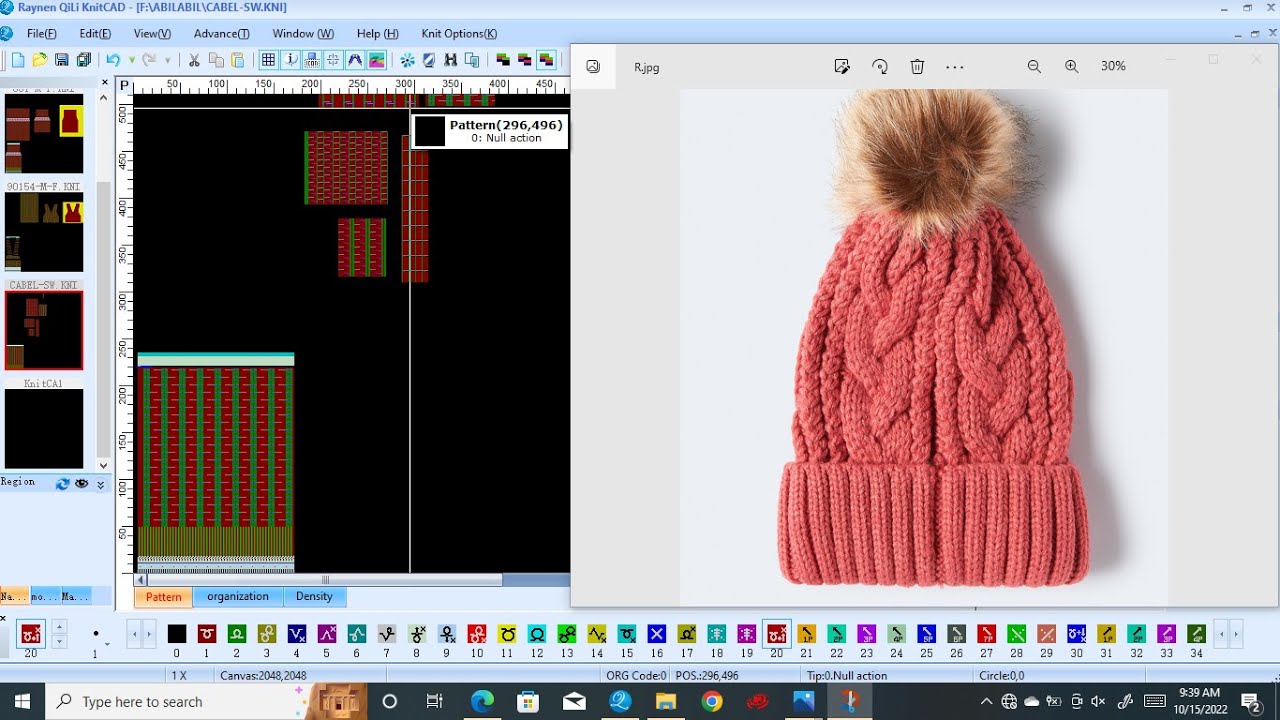Click the first color layers toolbar icon

[x=503, y=60]
